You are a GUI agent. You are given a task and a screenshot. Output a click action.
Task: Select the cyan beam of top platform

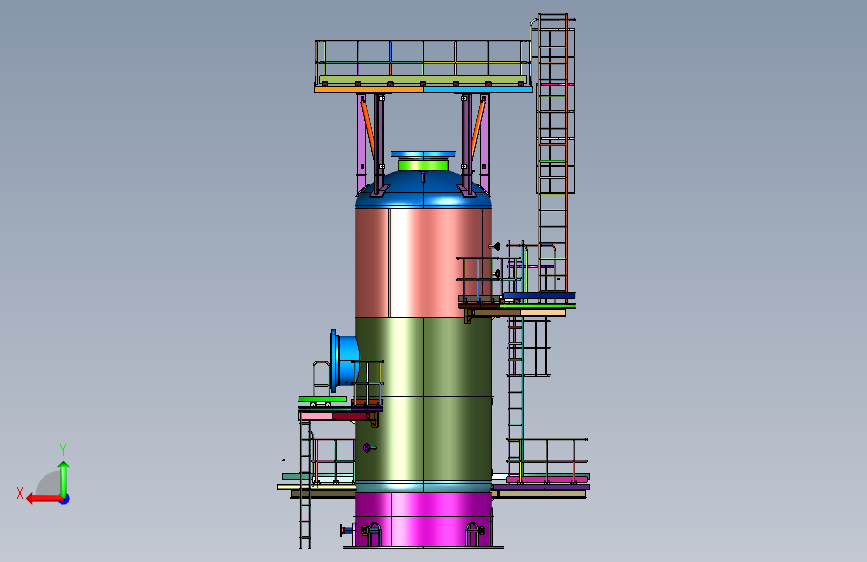[x=478, y=89]
